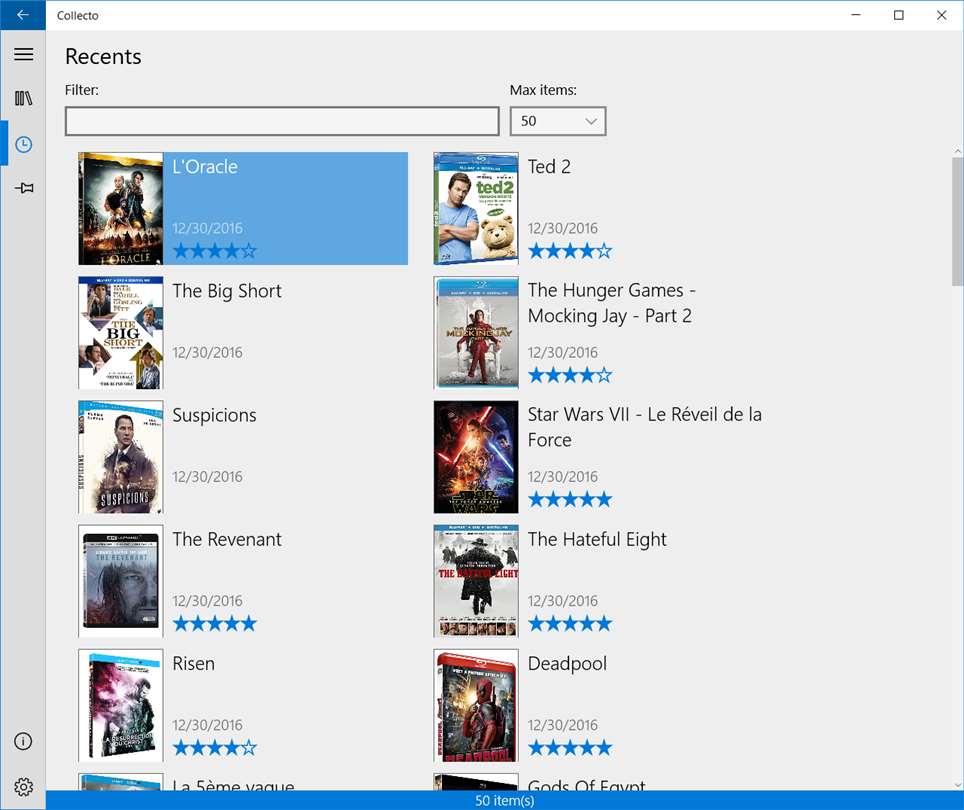Expand the Max items dropdown

click(x=558, y=121)
